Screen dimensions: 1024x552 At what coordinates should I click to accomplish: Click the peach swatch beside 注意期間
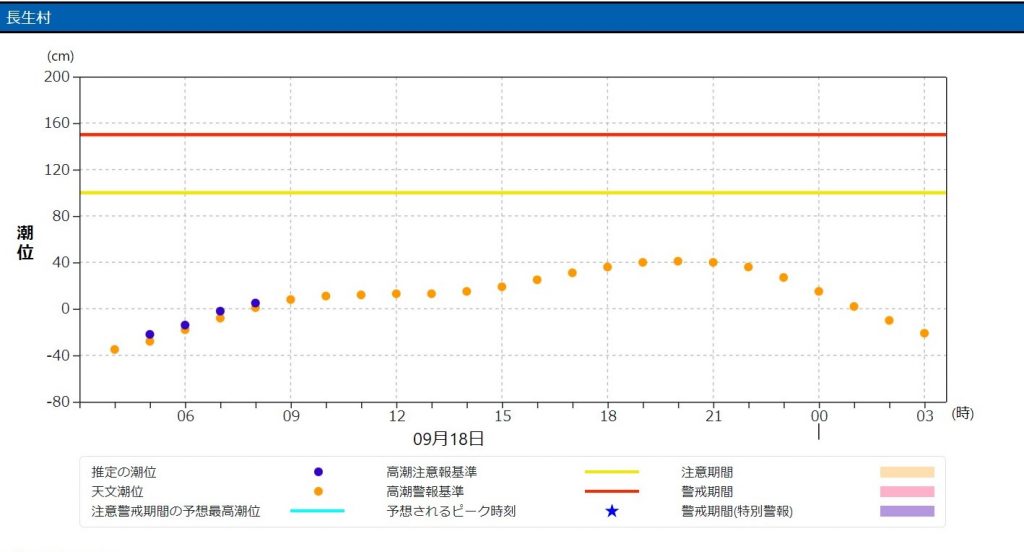(x=907, y=472)
